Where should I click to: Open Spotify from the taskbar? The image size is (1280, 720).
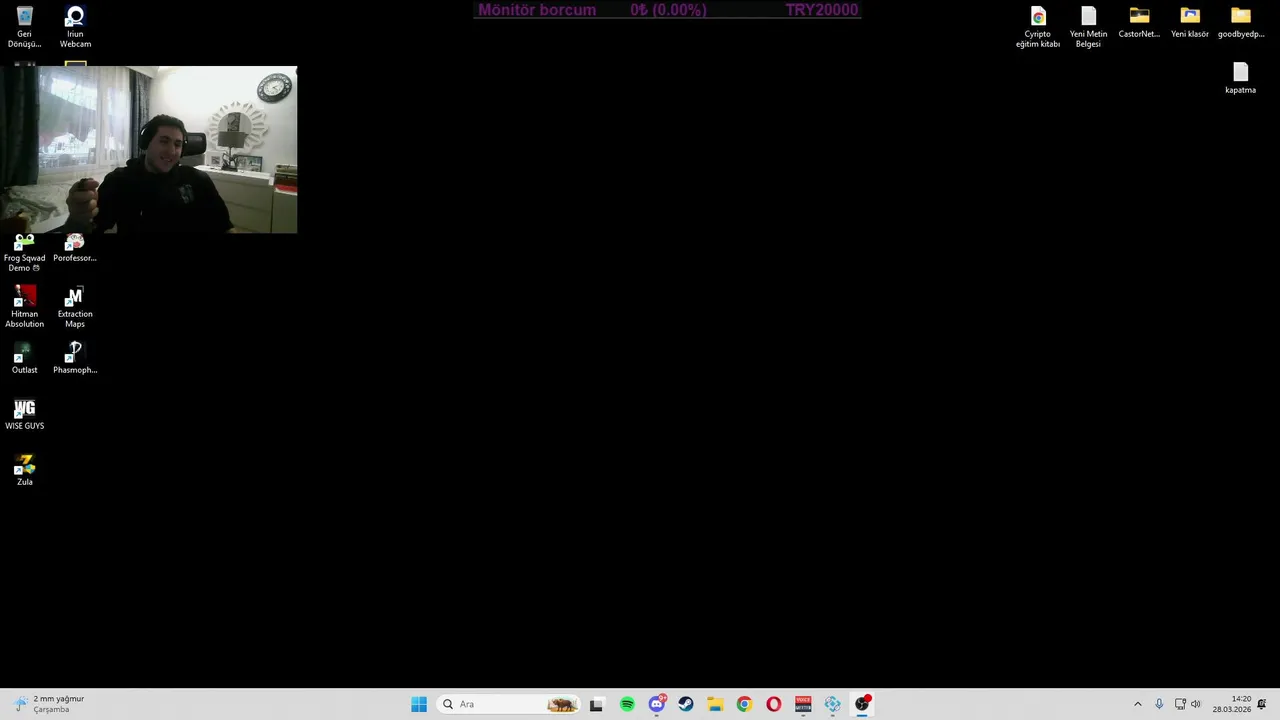627,704
